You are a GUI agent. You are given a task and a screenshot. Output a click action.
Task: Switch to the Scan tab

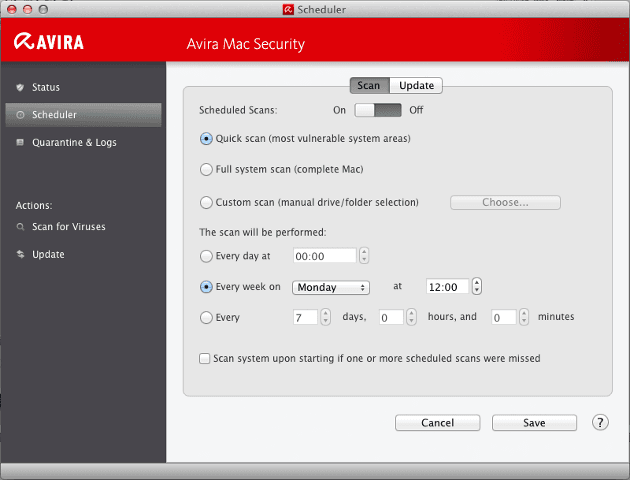(x=368, y=86)
